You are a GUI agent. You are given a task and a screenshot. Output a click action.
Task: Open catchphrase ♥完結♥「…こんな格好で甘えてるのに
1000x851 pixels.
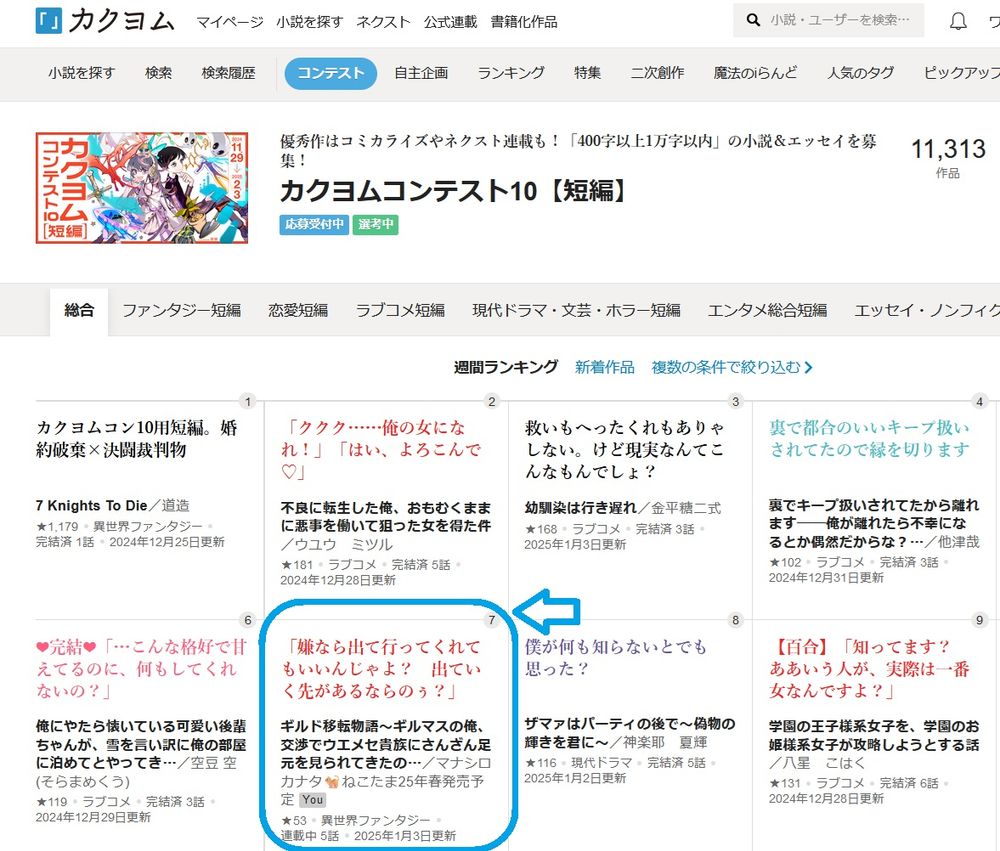click(x=141, y=669)
